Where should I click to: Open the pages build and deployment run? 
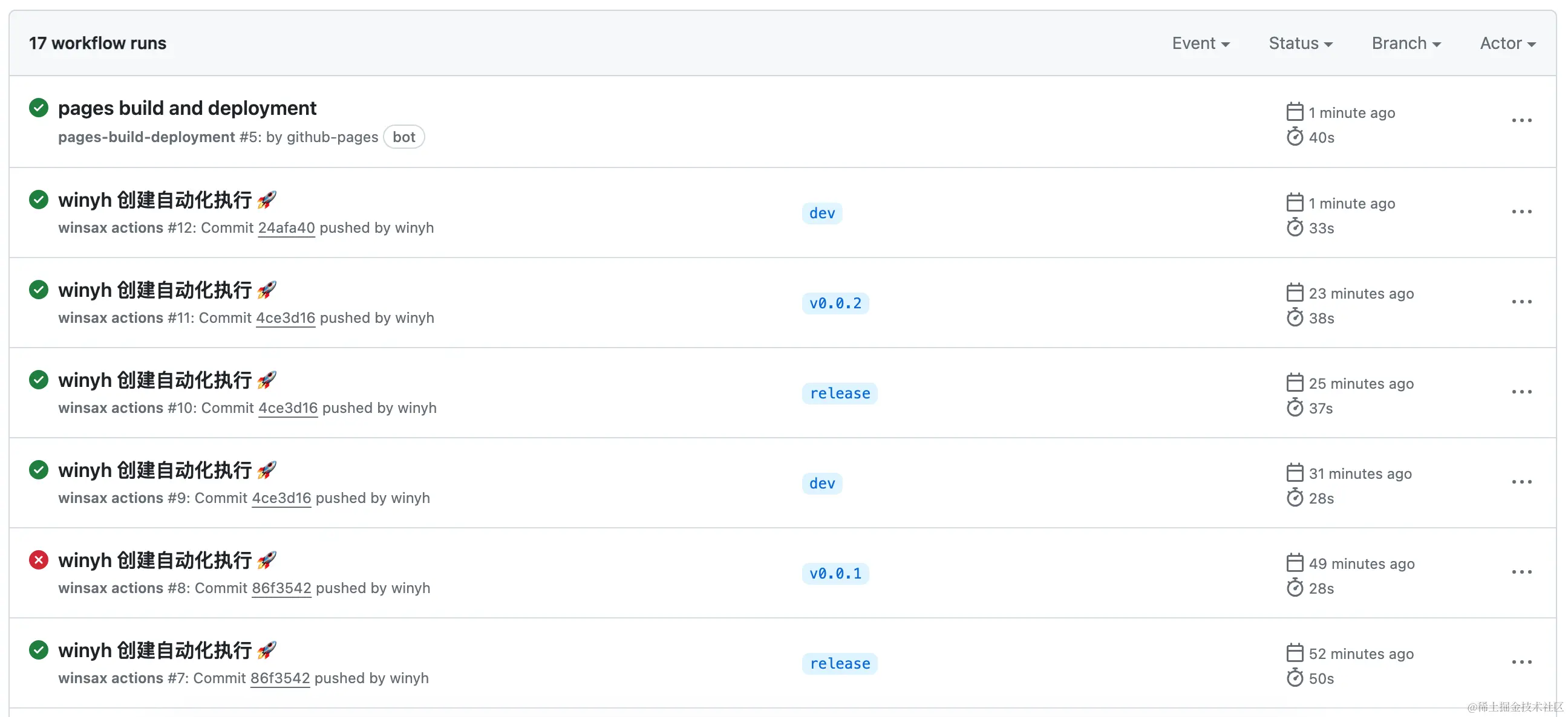pyautogui.click(x=187, y=108)
